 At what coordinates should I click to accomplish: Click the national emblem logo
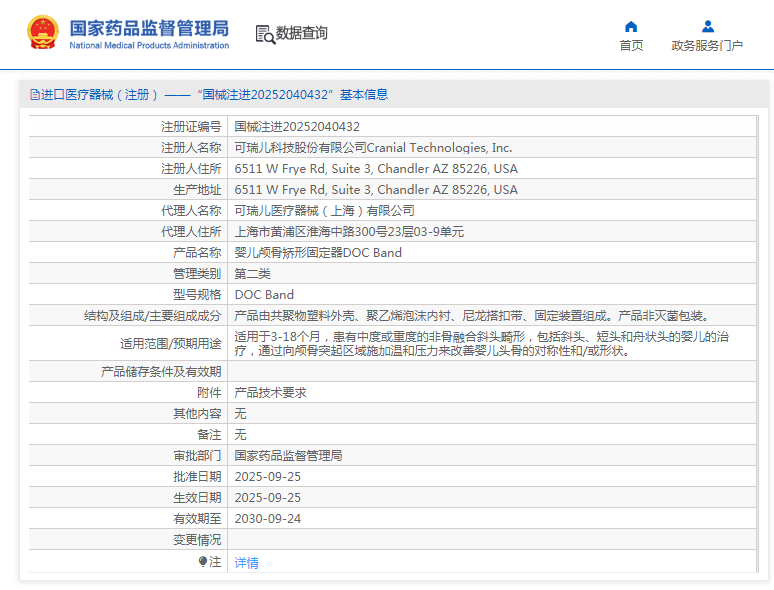coord(42,33)
